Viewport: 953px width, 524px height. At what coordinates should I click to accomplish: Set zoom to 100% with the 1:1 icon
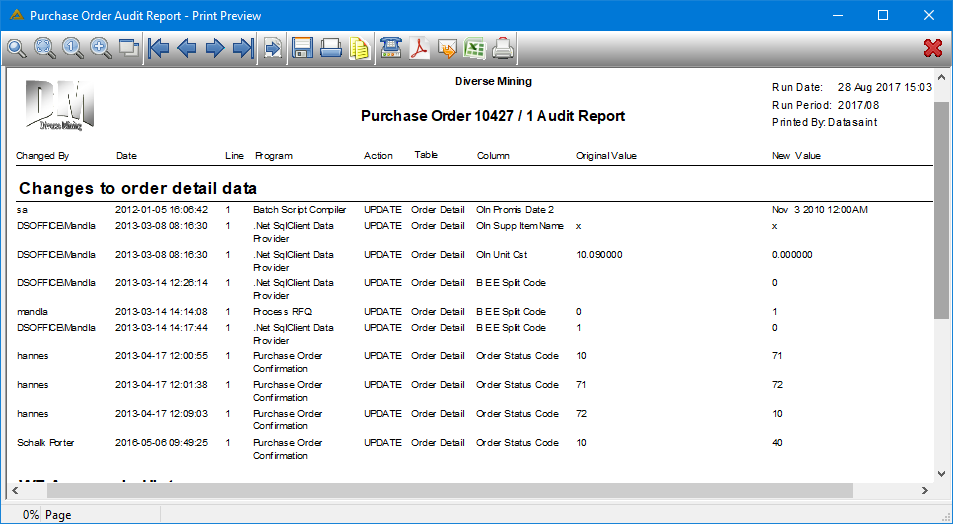click(73, 49)
